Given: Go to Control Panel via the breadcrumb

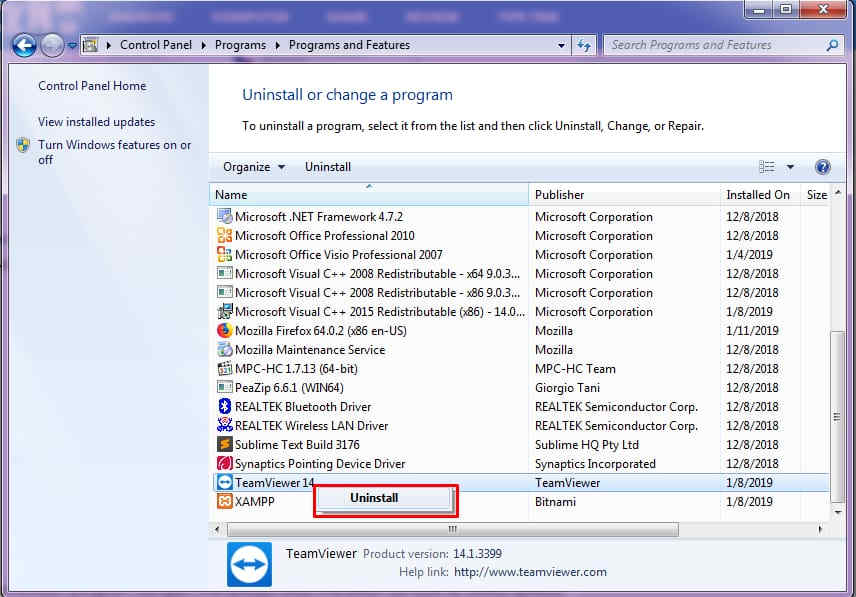Looking at the screenshot, I should (x=156, y=45).
